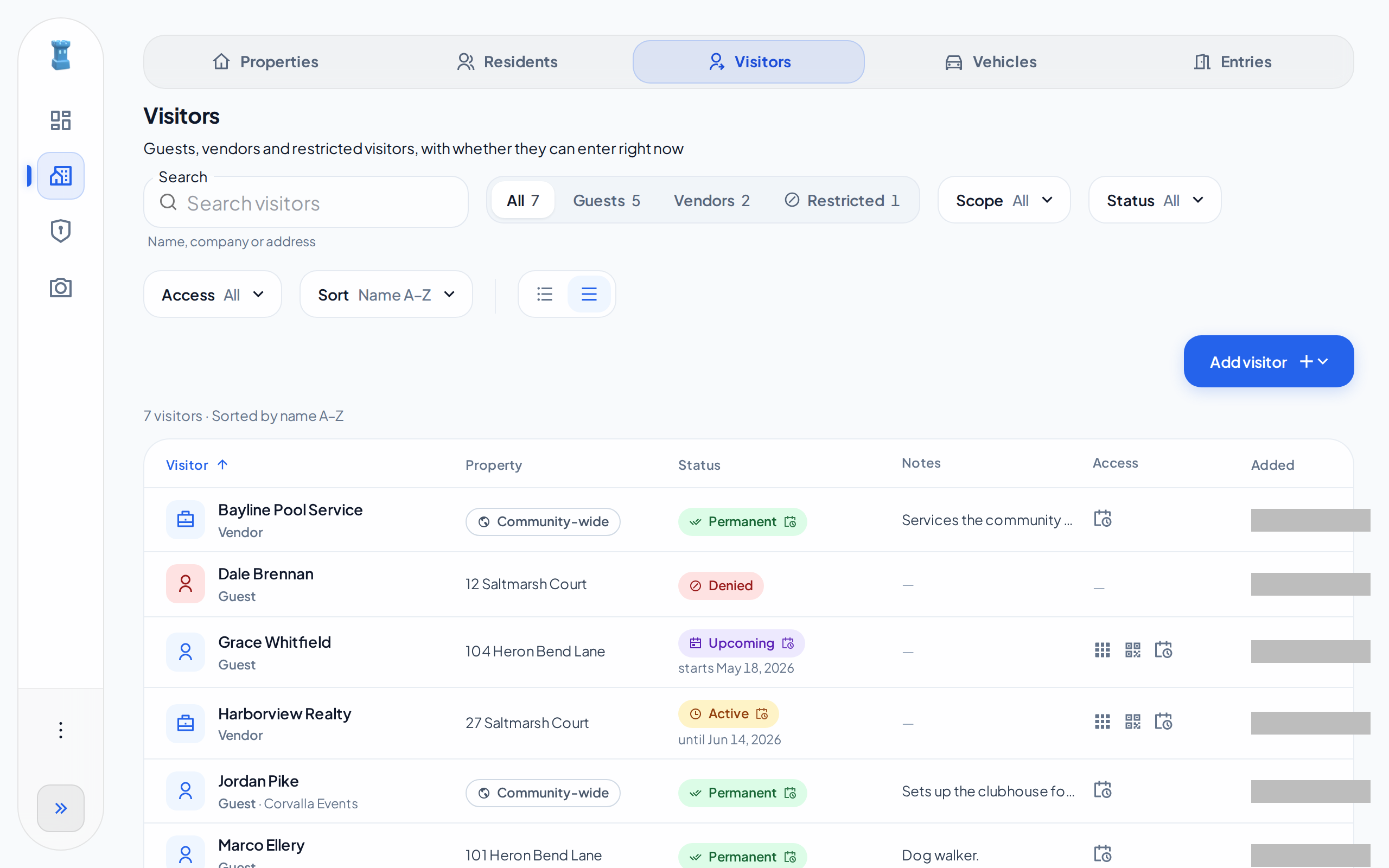Viewport: 1389px width, 868px height.
Task: Click keypad code icon for Grace Whitfield
Action: (x=1102, y=650)
